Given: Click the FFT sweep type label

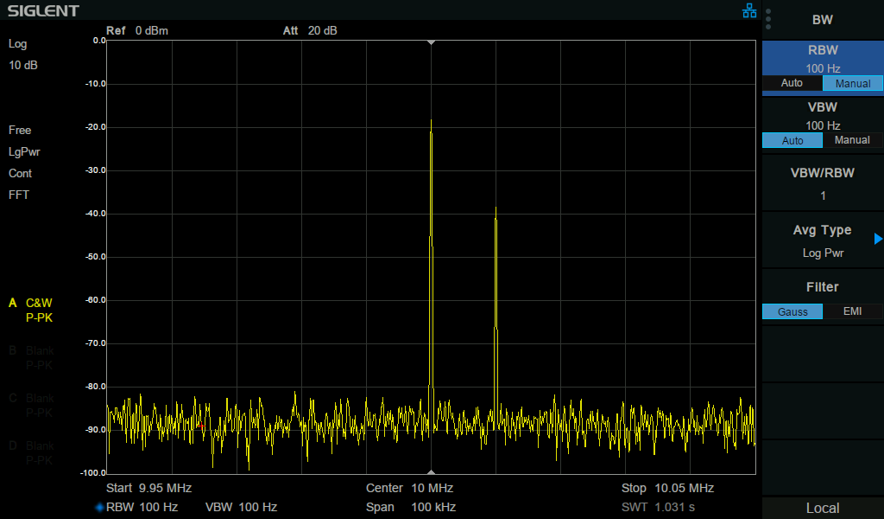Looking at the screenshot, I should pos(19,194).
